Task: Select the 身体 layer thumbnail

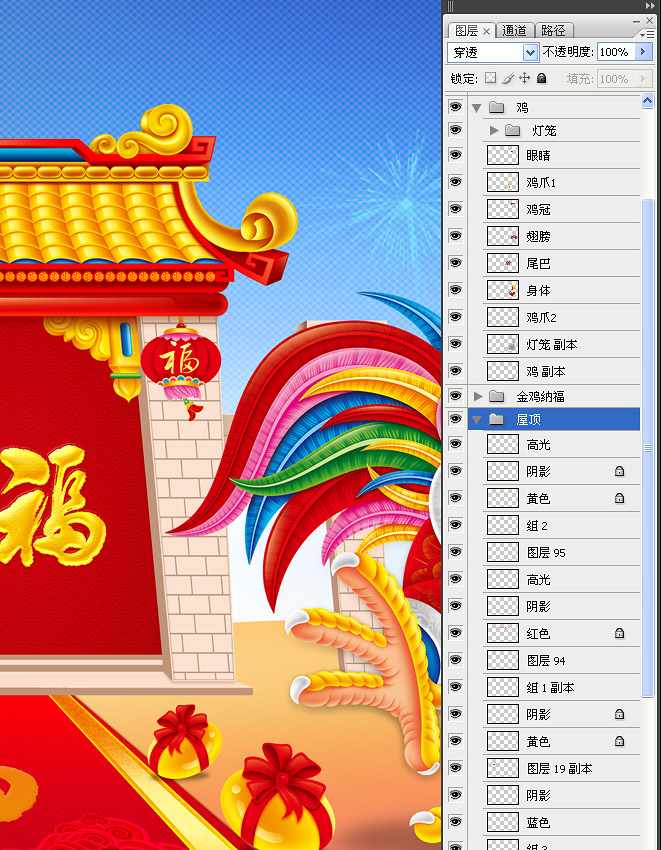Action: tap(503, 290)
